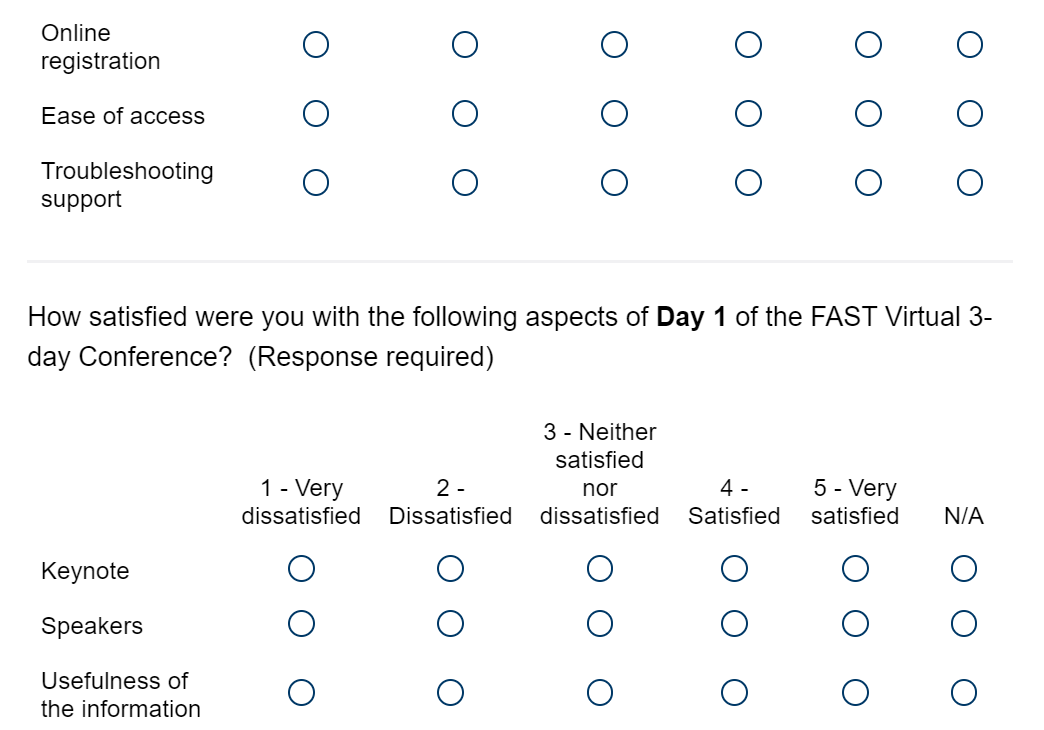The image size is (1044, 730).
Task: Select third radio option for Online registration
Action: click(x=615, y=45)
